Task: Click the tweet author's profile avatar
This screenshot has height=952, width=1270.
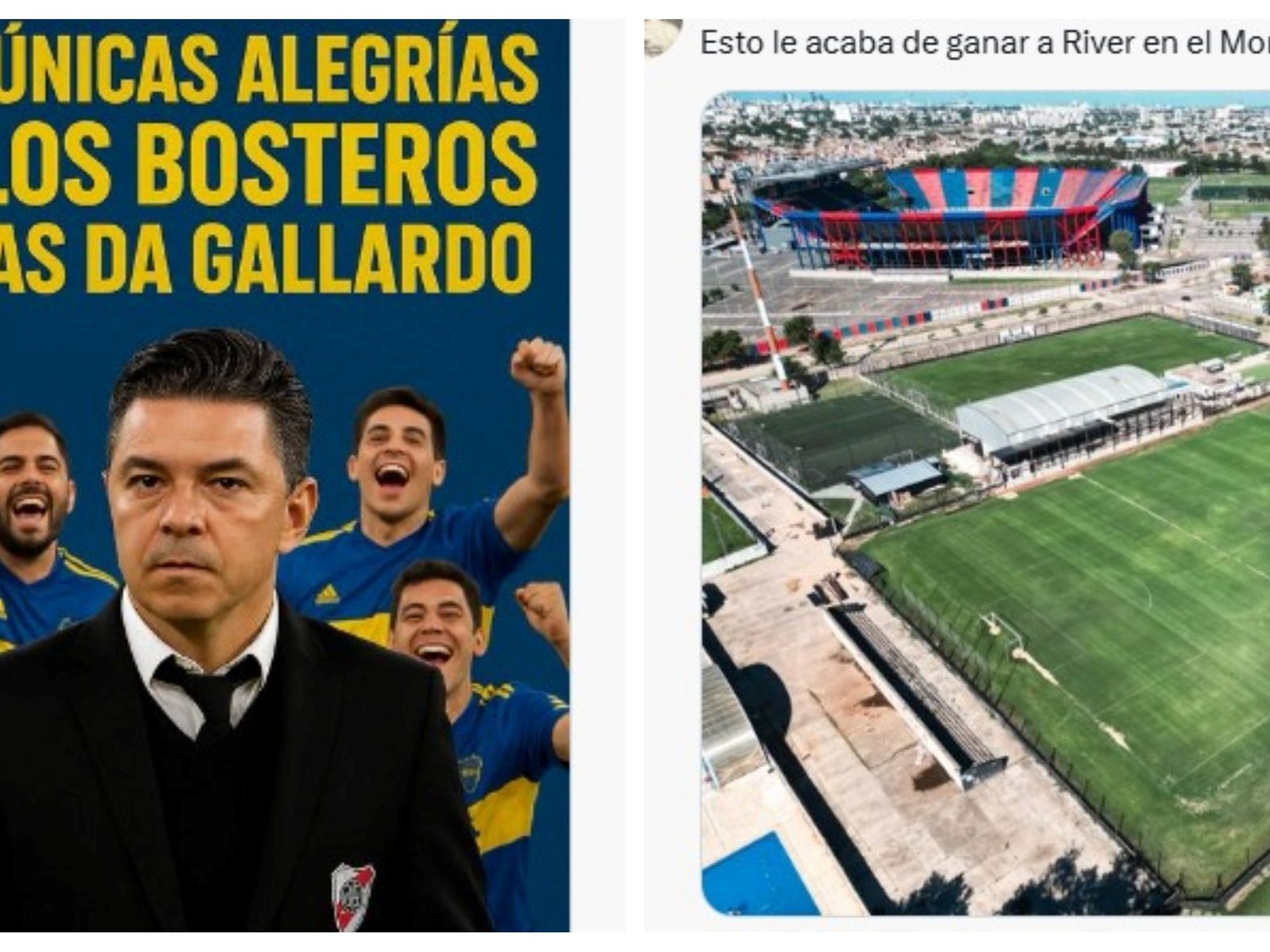Action: coord(664,38)
